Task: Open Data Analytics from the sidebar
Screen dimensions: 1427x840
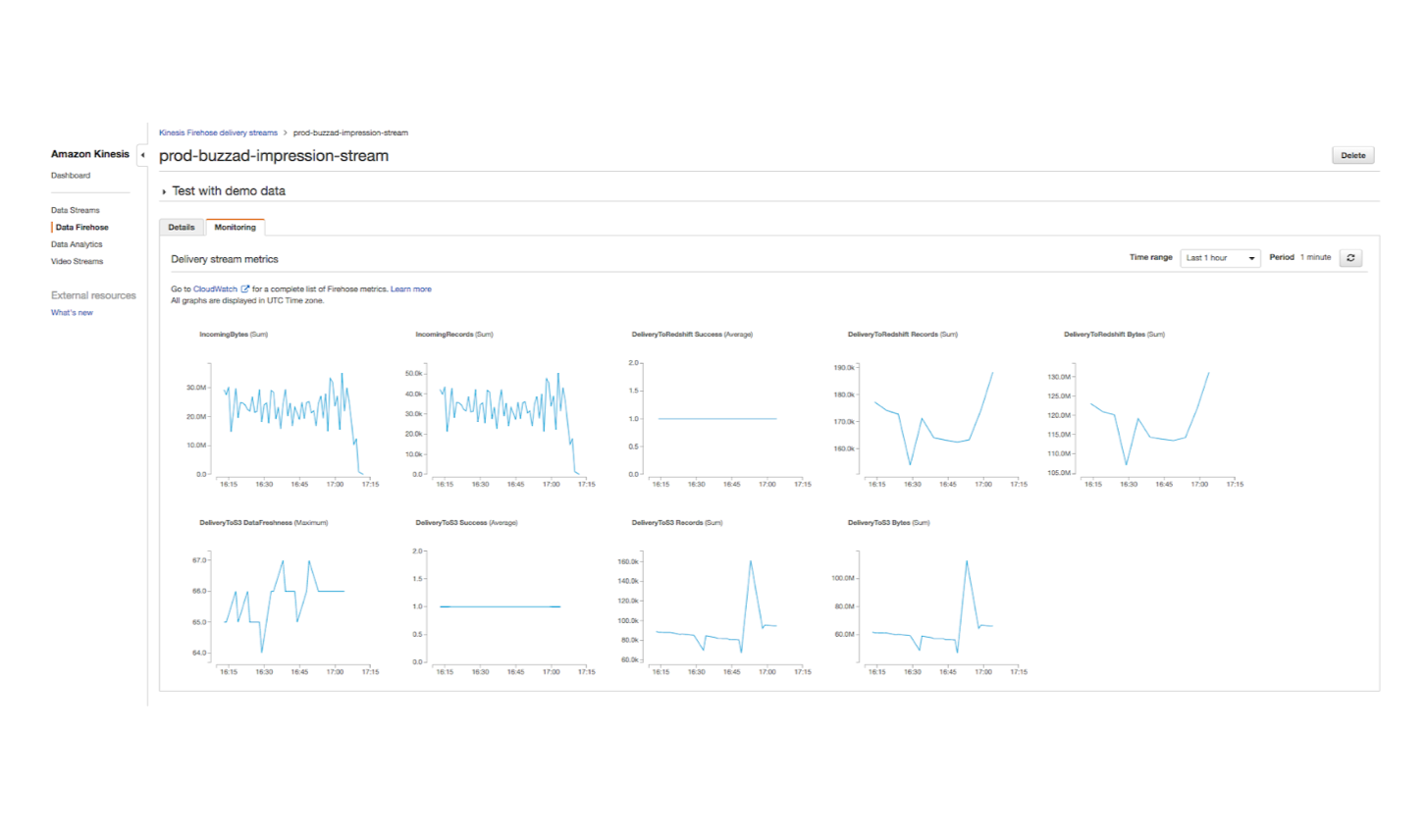Action: click(x=77, y=244)
